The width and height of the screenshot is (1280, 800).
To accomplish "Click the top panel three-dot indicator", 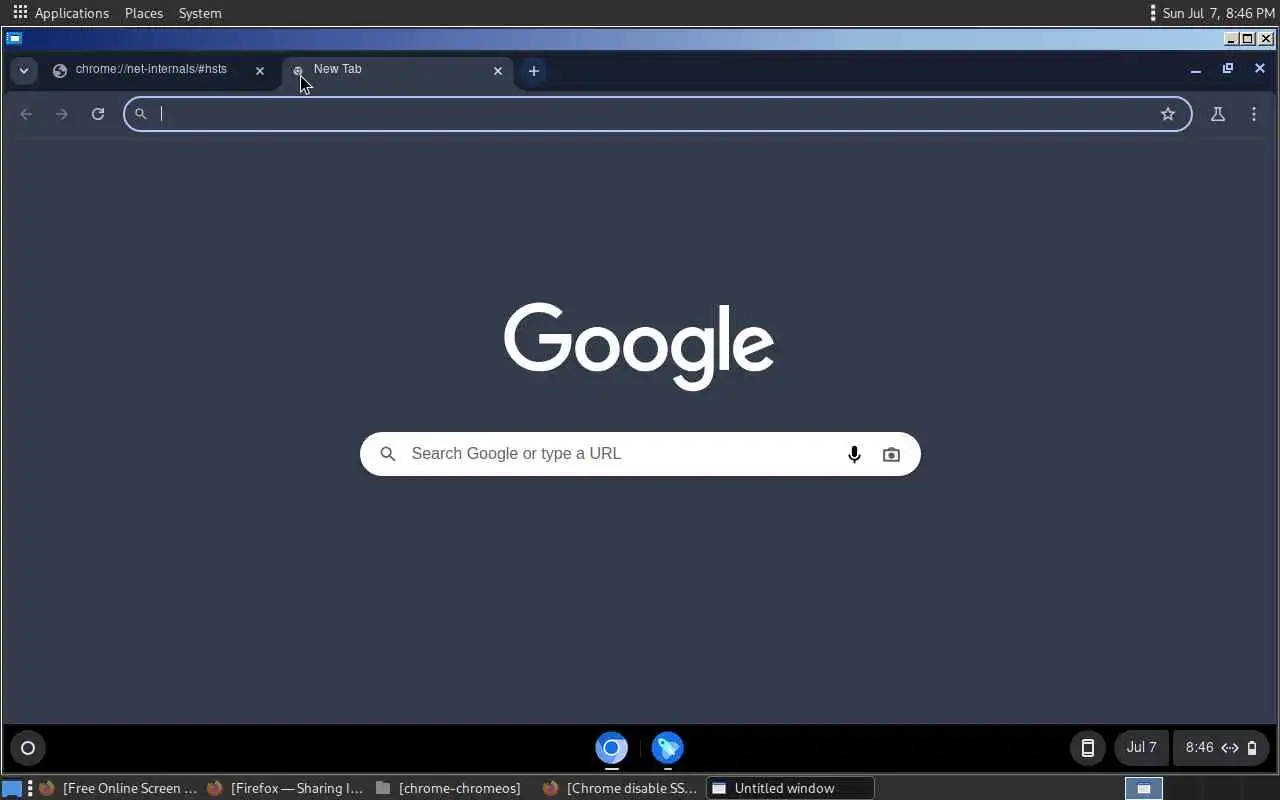I will (x=1153, y=13).
